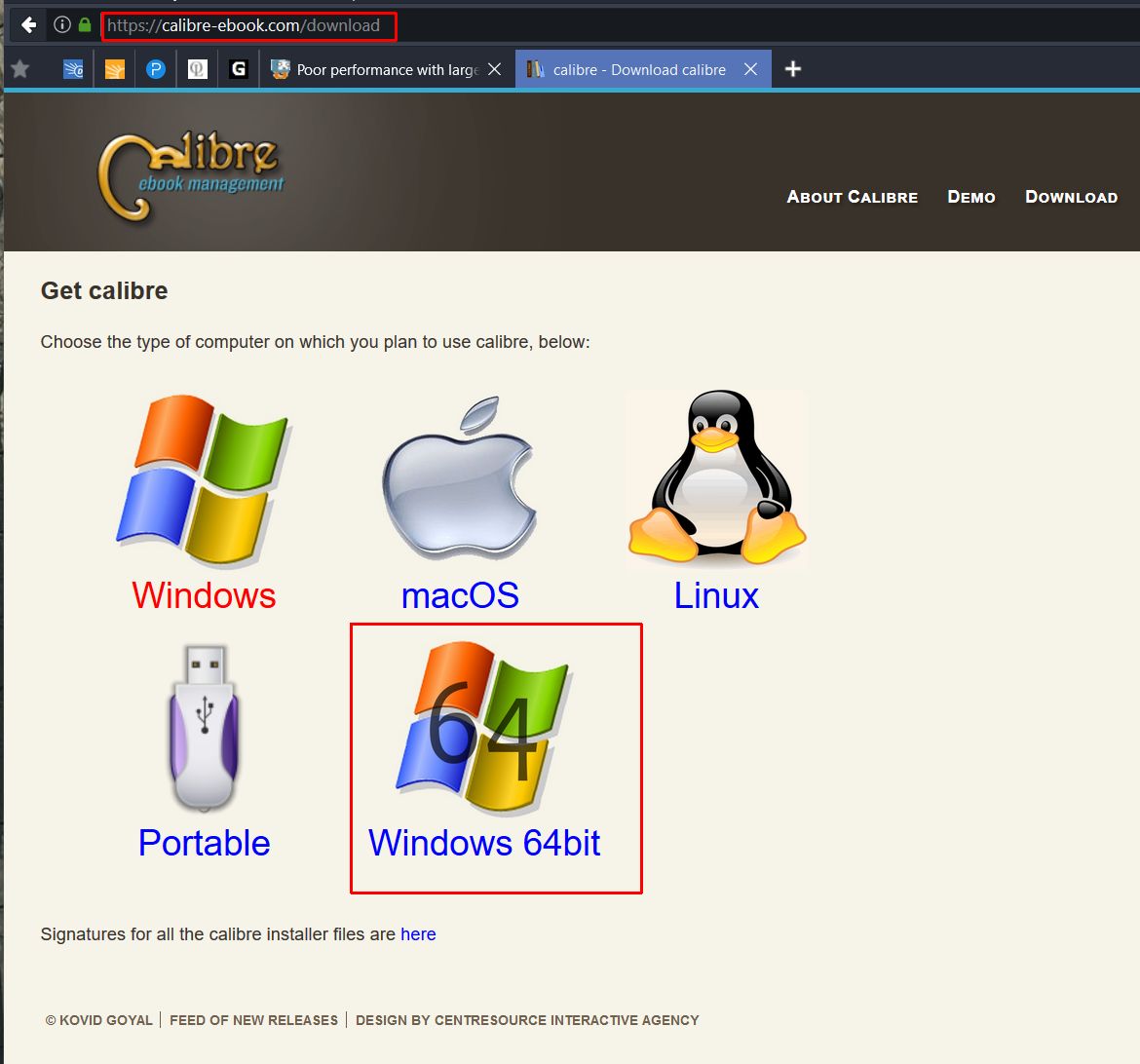The width and height of the screenshot is (1140, 1064).
Task: Click the 'Get calibre' heading
Action: [x=104, y=291]
